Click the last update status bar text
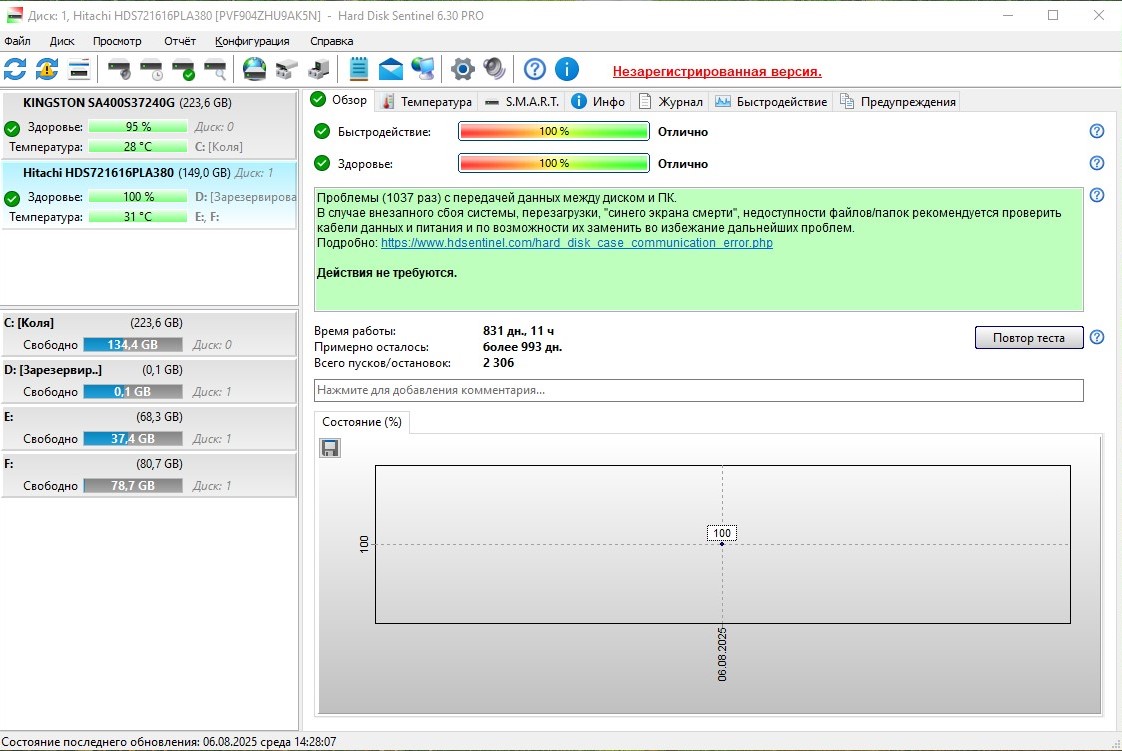The width and height of the screenshot is (1122, 751). (x=169, y=742)
